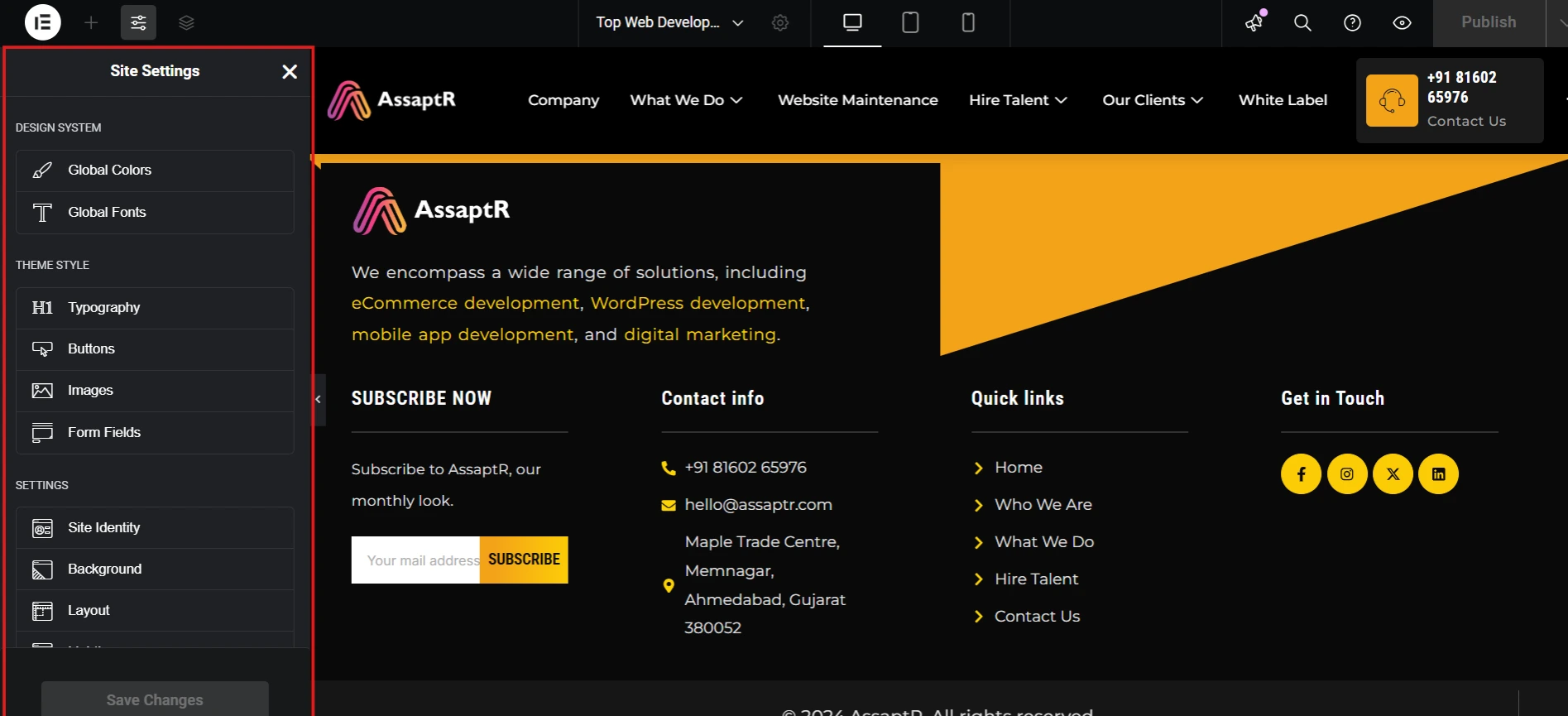Open Global Colors settings
The width and height of the screenshot is (1568, 716).
[155, 171]
